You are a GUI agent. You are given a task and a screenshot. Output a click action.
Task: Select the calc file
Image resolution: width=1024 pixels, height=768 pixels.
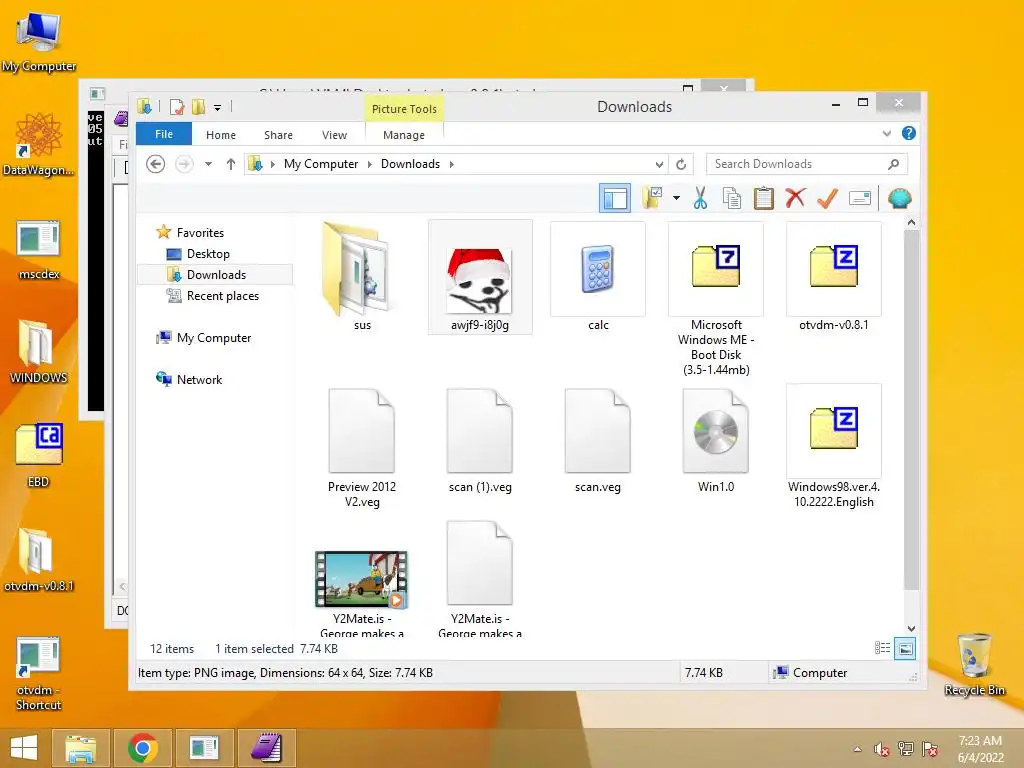pyautogui.click(x=598, y=276)
